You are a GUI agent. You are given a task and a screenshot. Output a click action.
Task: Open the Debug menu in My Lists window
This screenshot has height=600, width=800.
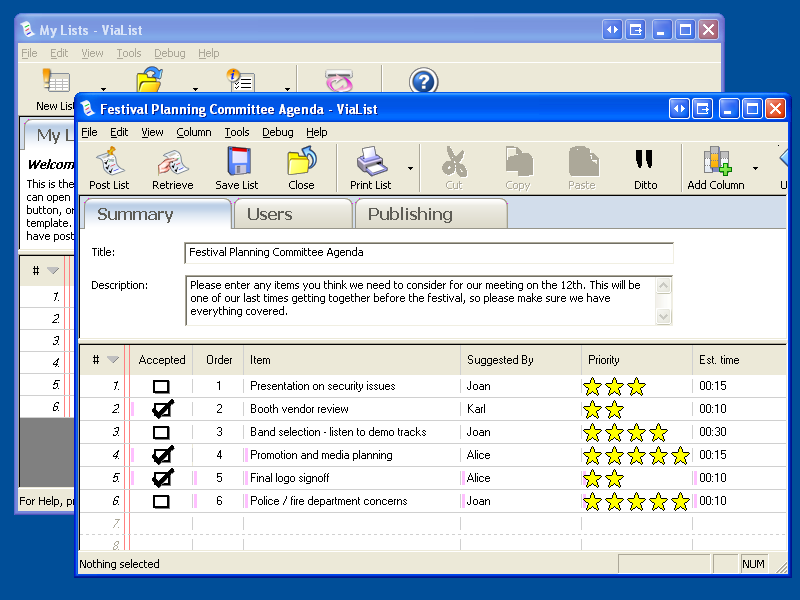[x=170, y=53]
